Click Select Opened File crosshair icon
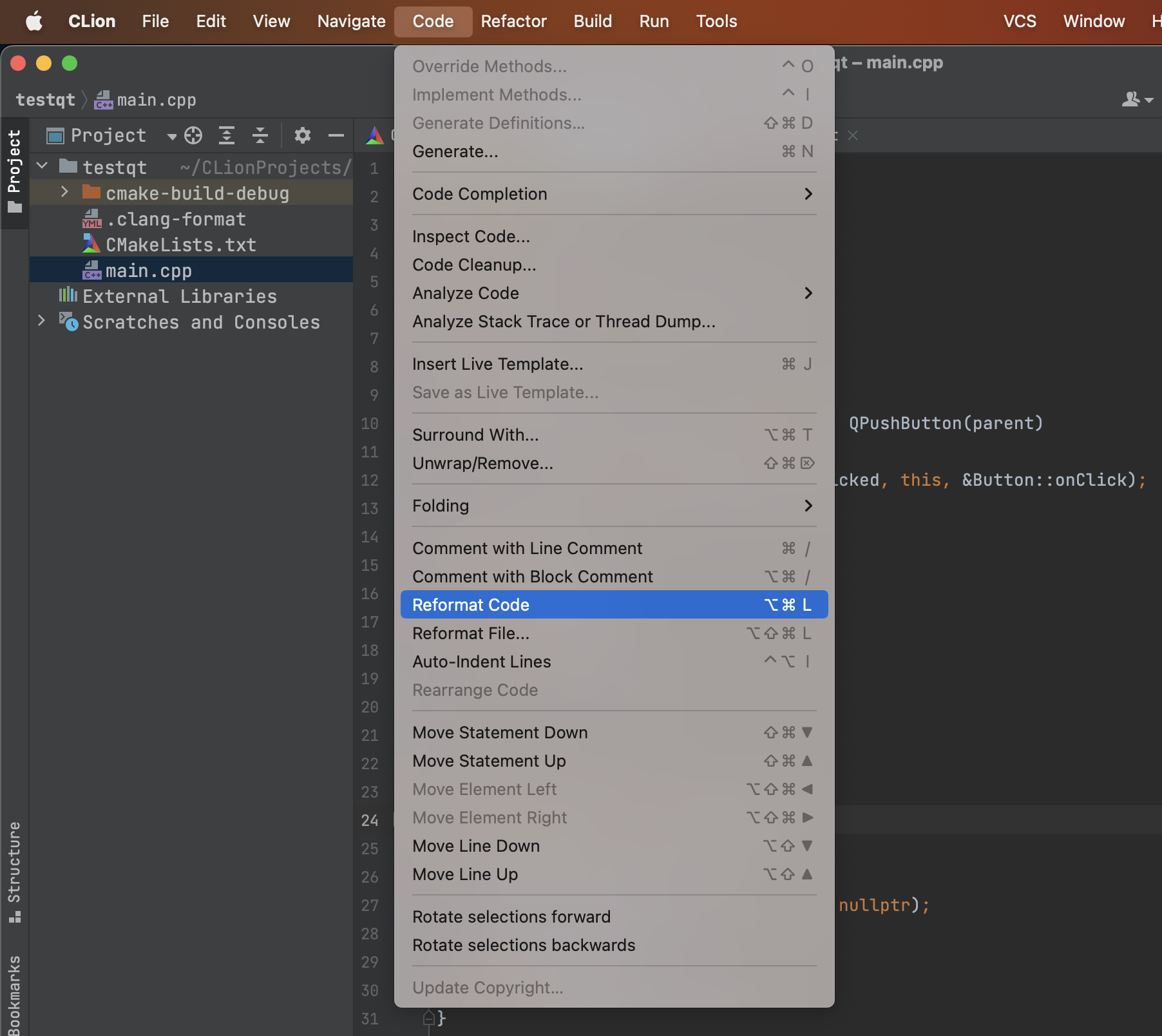 (193, 135)
